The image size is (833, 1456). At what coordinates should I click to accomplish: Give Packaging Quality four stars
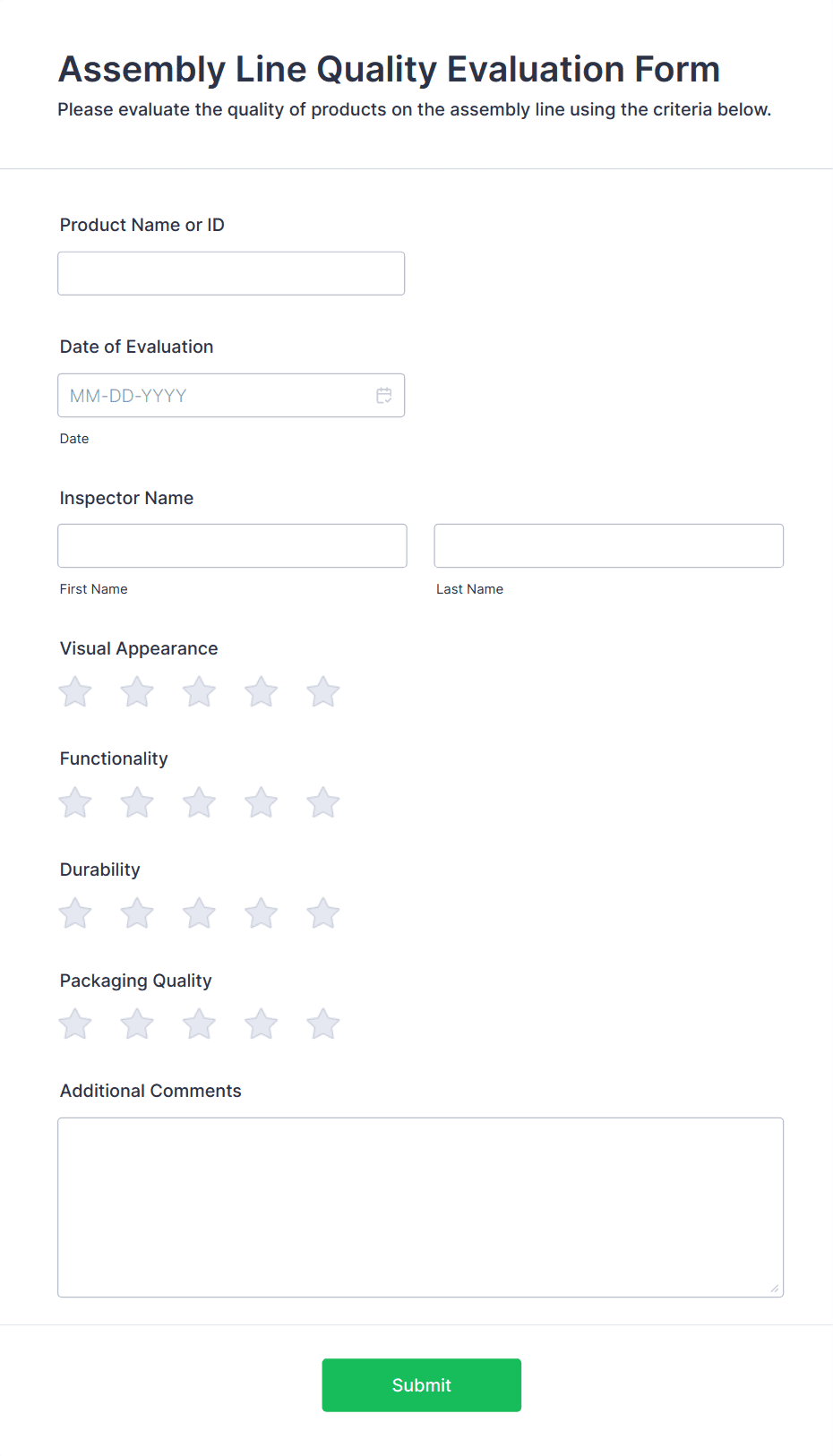coord(262,1024)
